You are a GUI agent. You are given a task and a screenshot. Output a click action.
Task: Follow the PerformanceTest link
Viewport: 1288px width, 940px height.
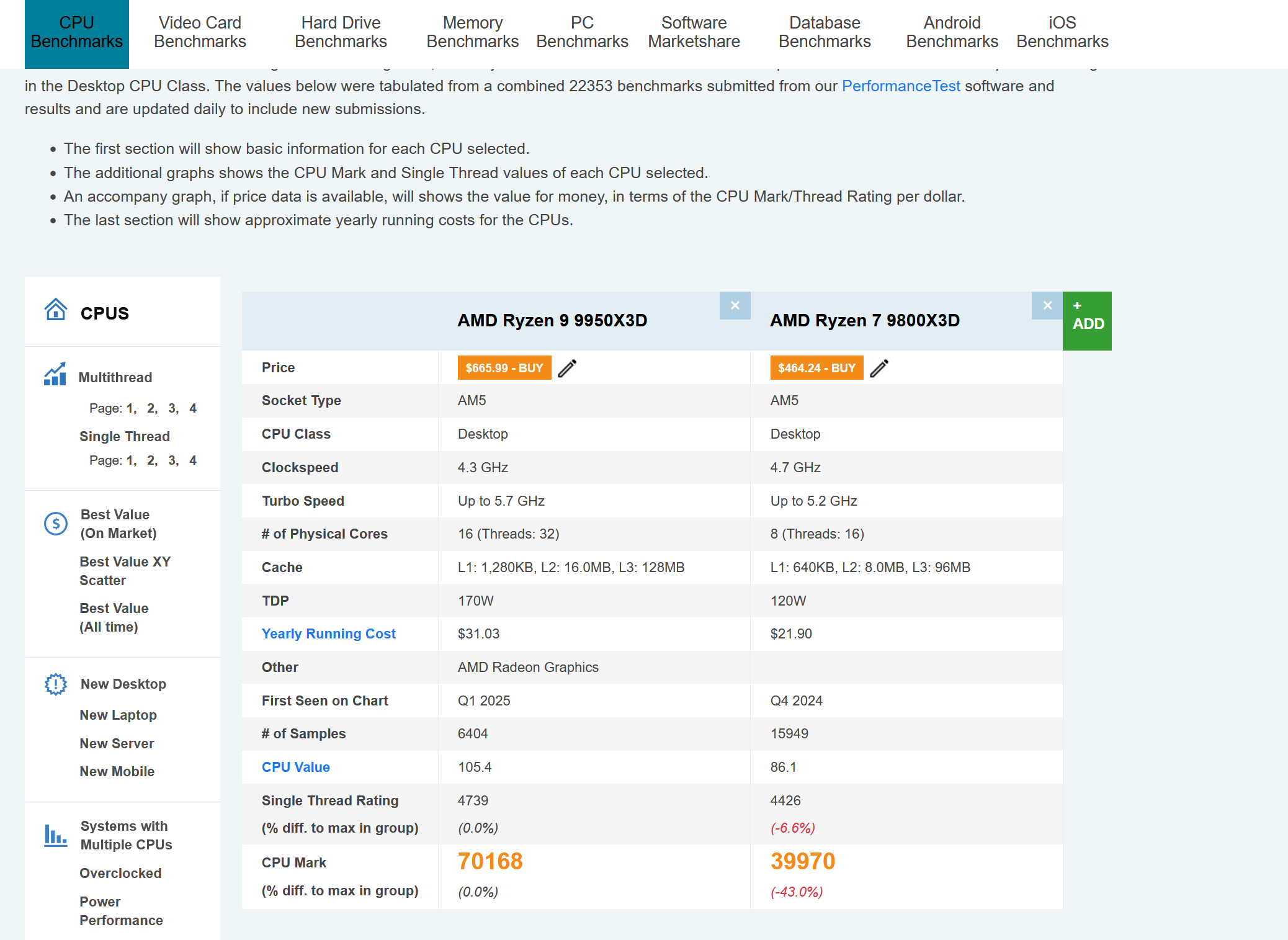click(x=900, y=86)
